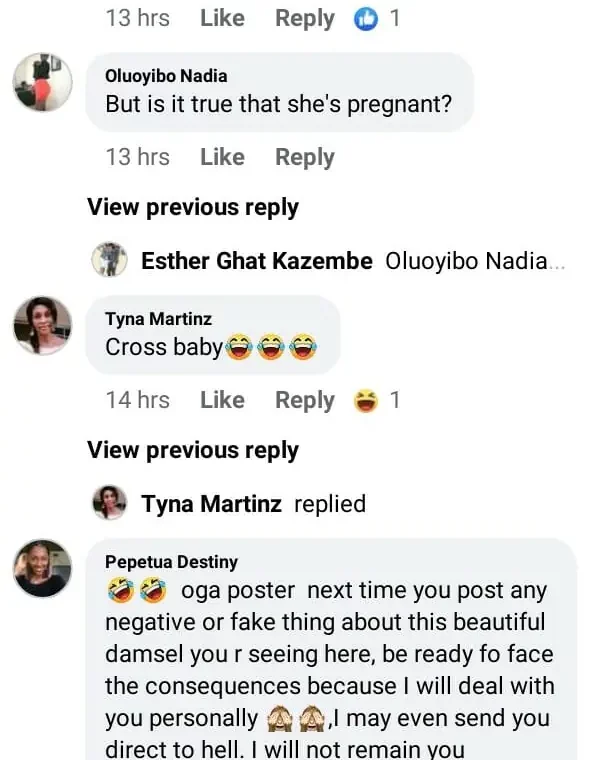
Task: Click the blue thumbs-up reaction icon
Action: [x=367, y=19]
